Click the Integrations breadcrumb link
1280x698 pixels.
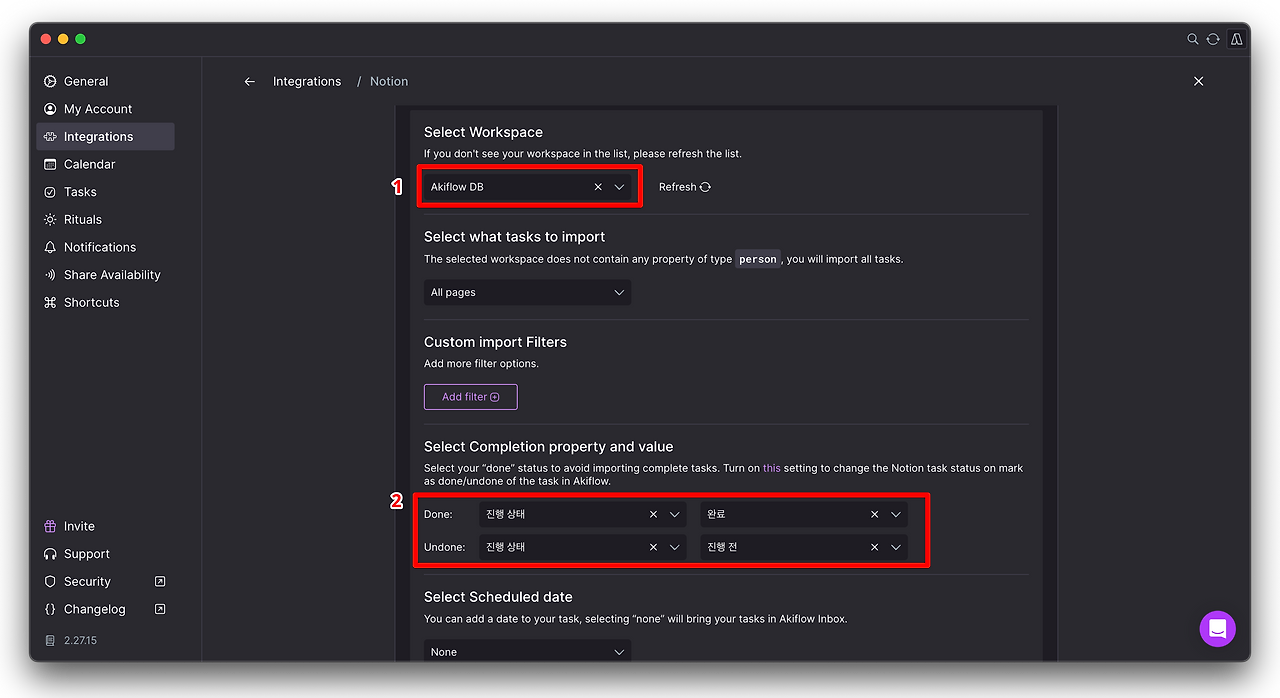pos(307,82)
